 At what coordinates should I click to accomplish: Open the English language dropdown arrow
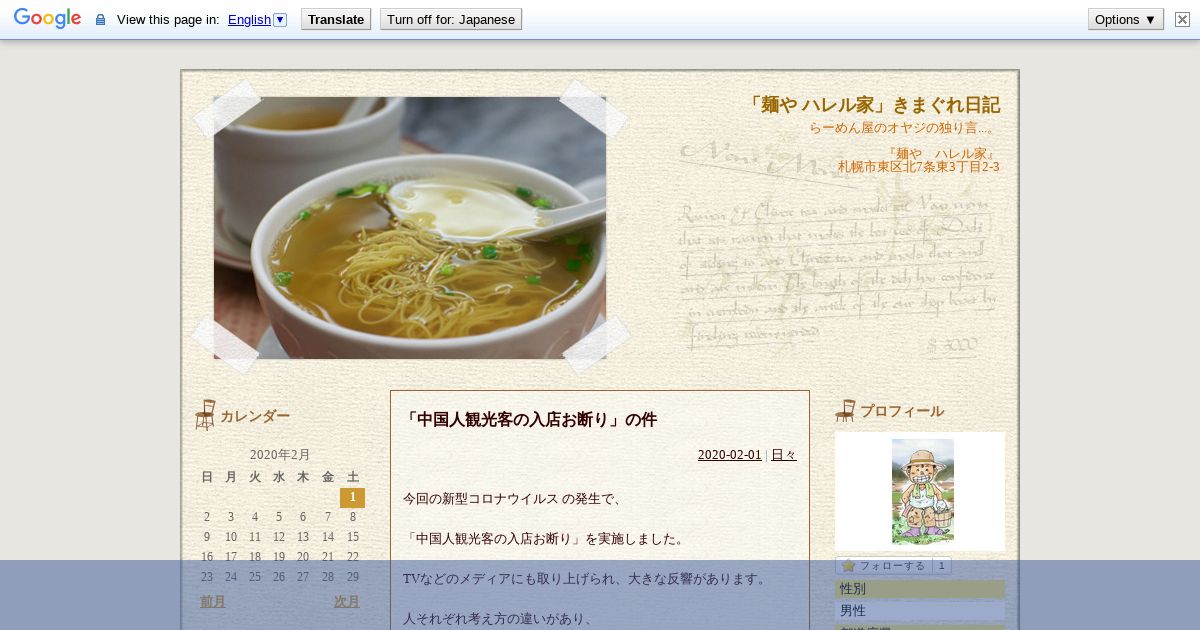coord(280,19)
